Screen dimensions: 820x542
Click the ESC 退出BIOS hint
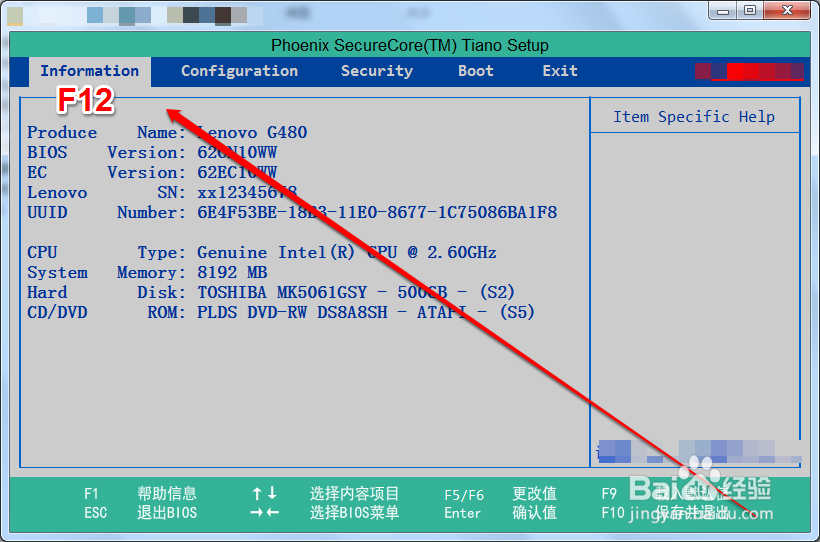point(140,513)
